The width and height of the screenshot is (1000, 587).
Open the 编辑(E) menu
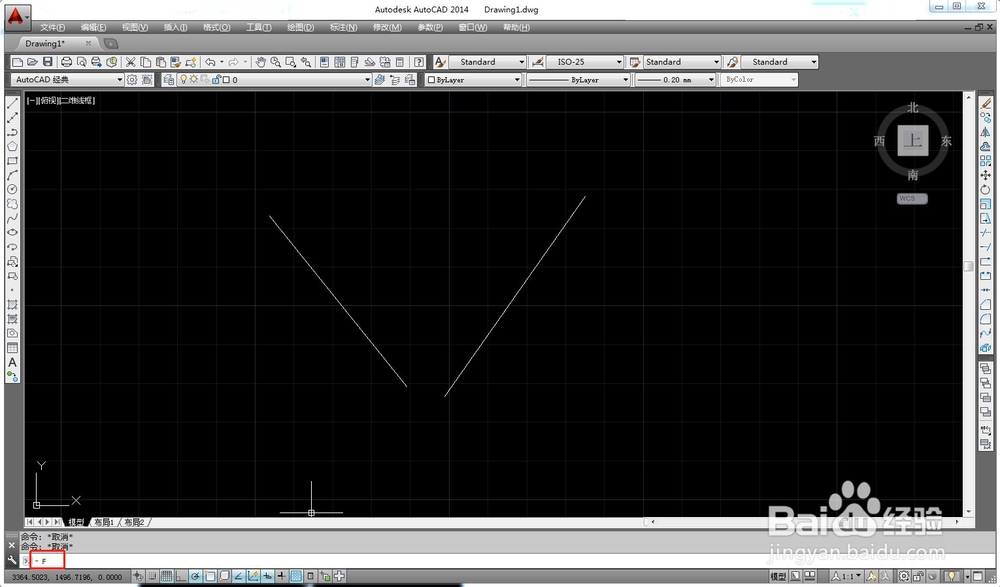pyautogui.click(x=93, y=27)
